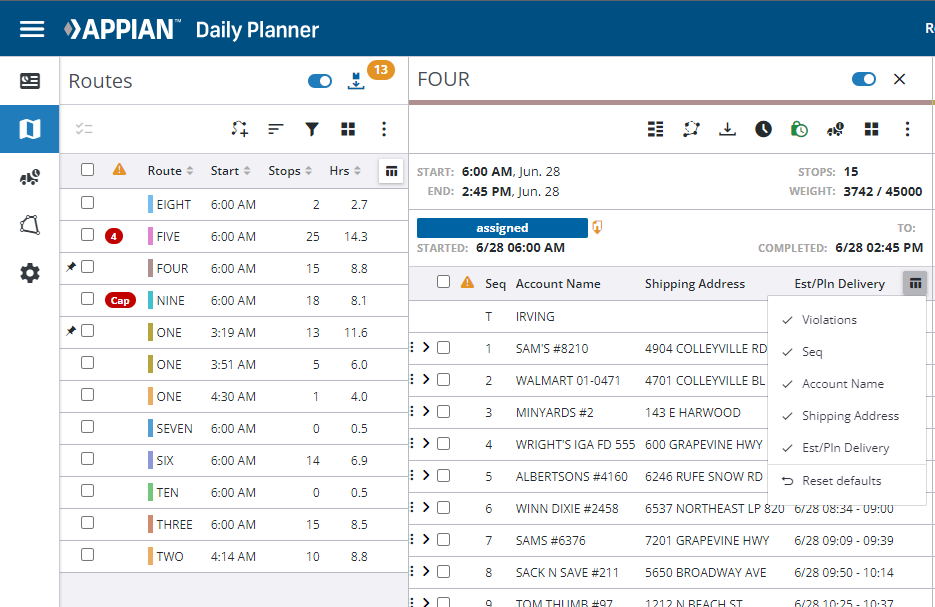The height and width of the screenshot is (607, 935).
Task: Check the select-all checkbox in stops header
Action: [x=444, y=282]
